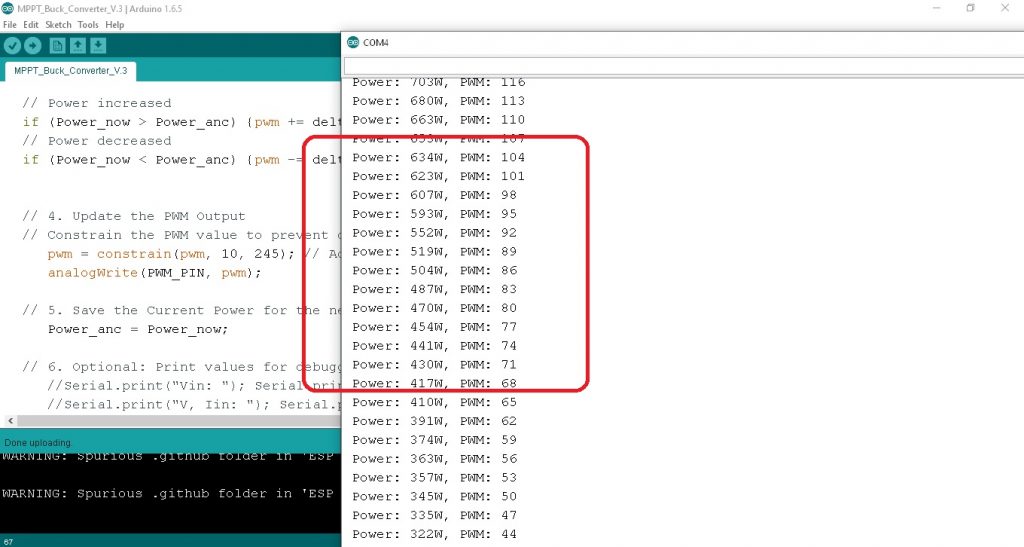Viewport: 1024px width, 547px height.
Task: Click the Arduino logo in title bar
Action: (x=8, y=8)
